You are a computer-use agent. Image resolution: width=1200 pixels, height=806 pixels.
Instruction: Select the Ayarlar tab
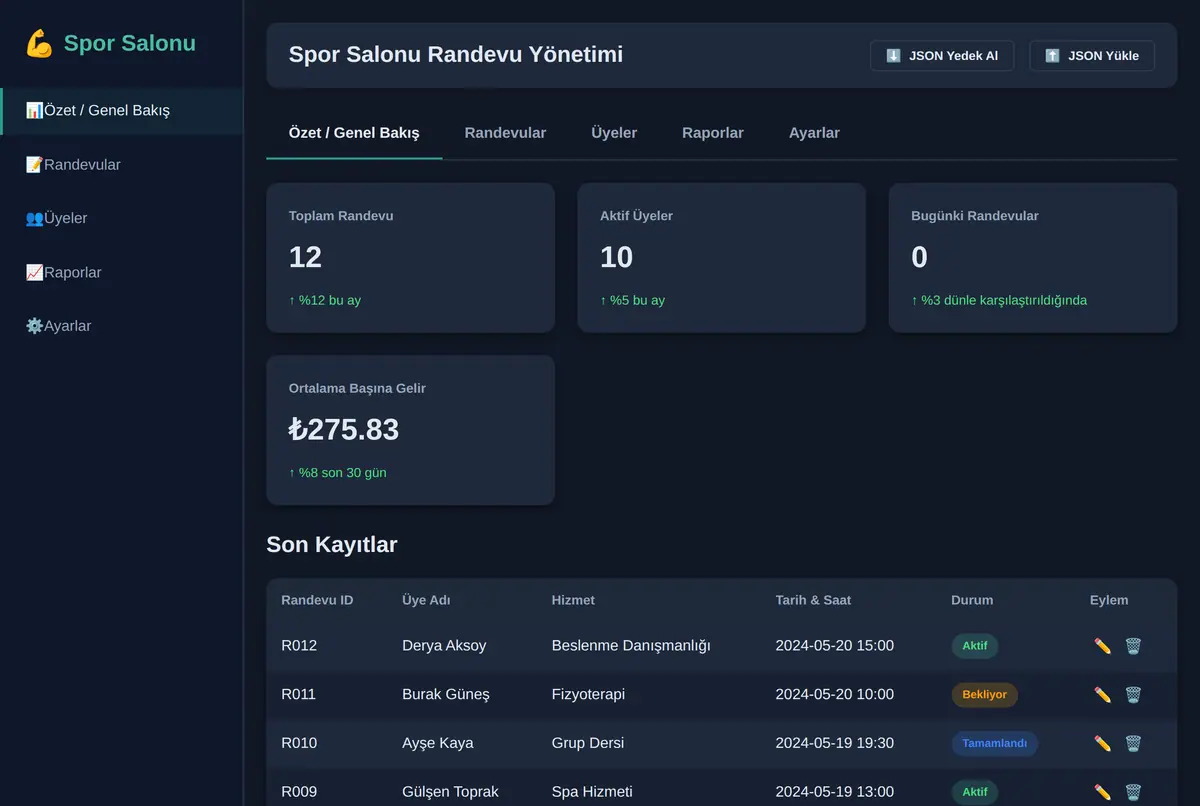pos(814,133)
